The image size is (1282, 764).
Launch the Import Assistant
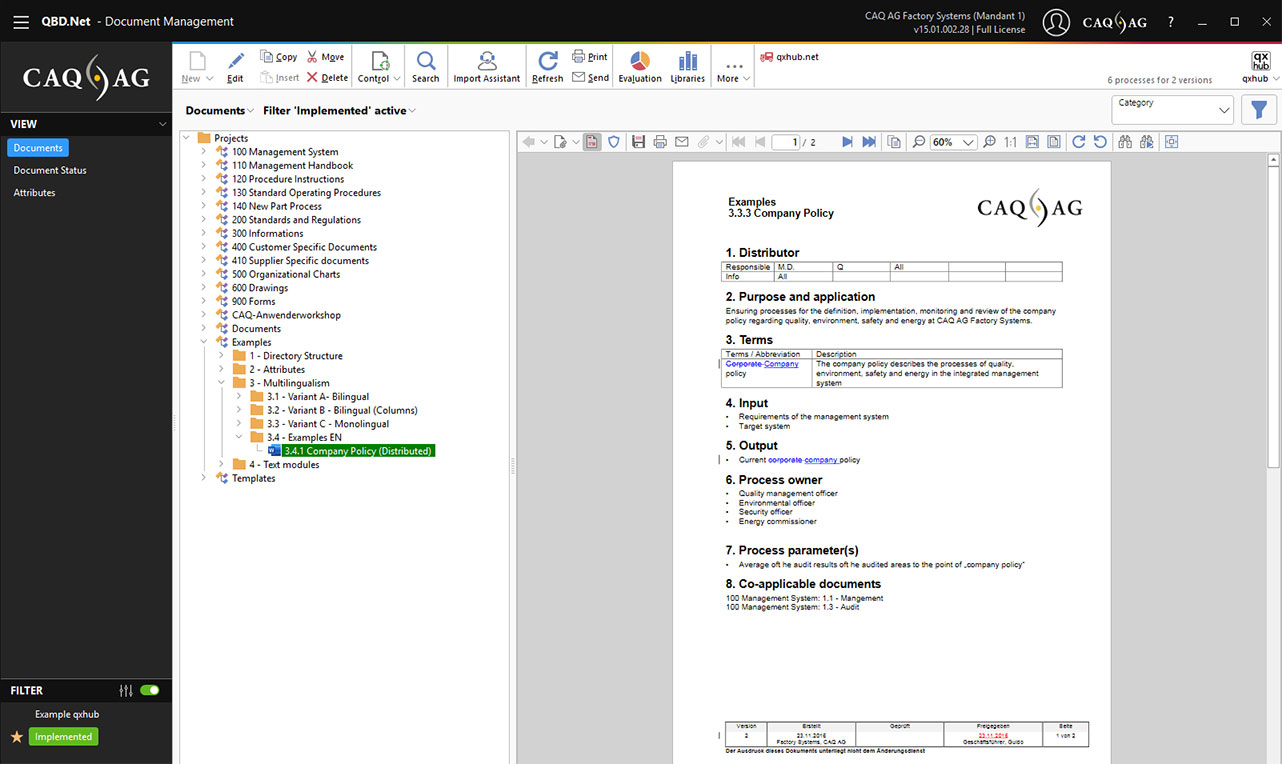(486, 65)
